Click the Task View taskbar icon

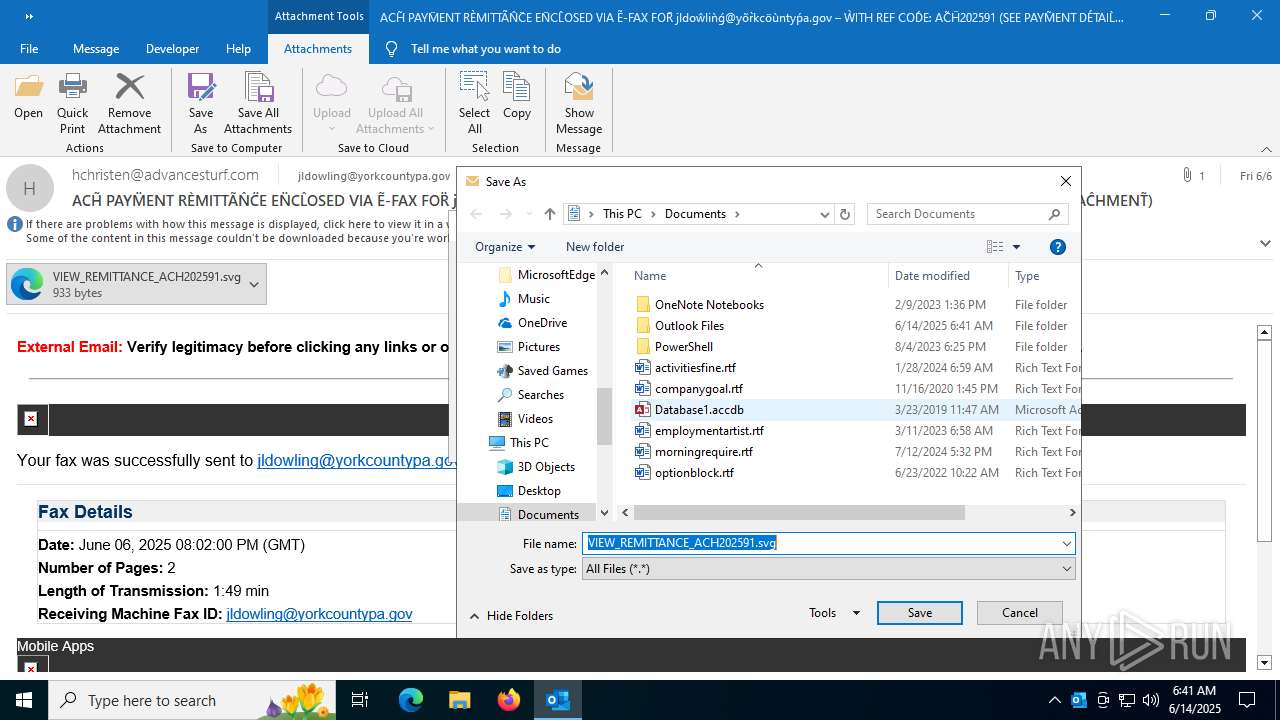point(361,700)
